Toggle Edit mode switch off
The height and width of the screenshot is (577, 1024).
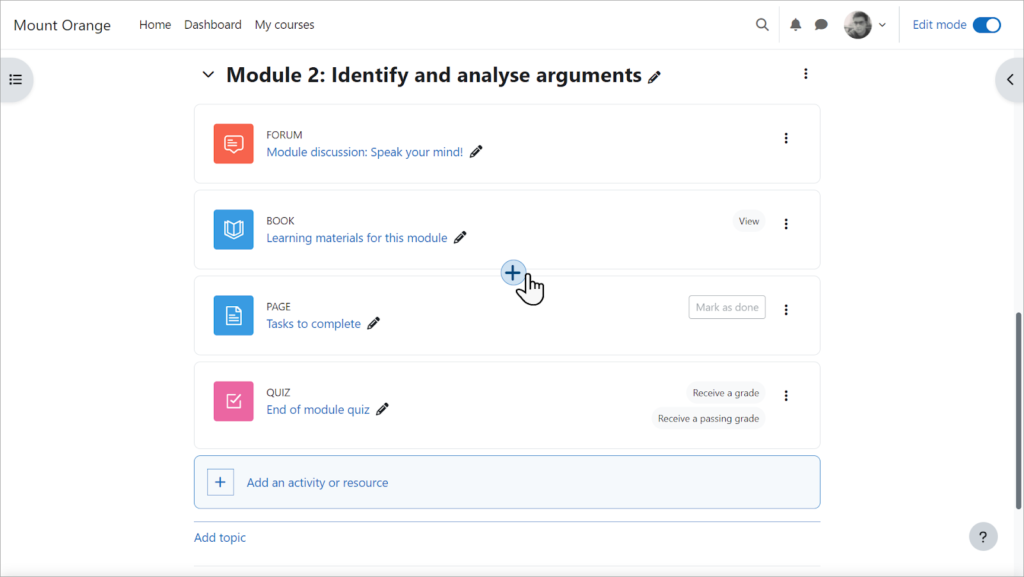986,25
